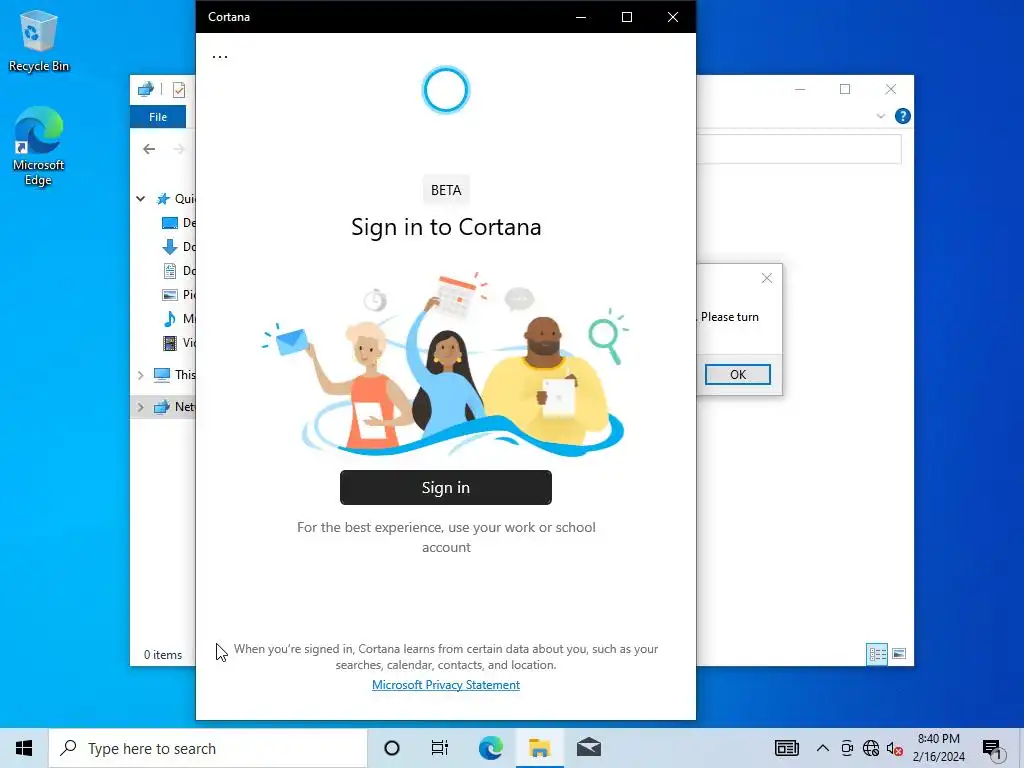Click the Cortana circle logo
1024x768 pixels.
[446, 89]
